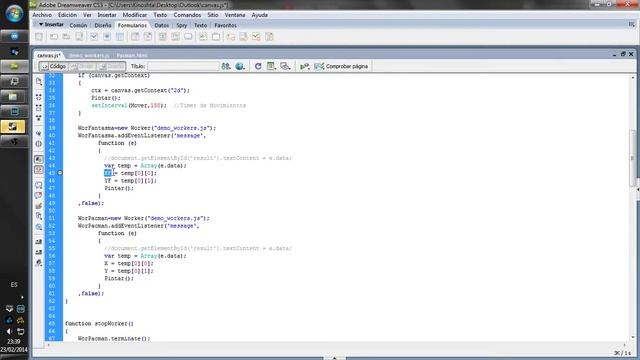
Task: Insert a Fieldset element
Action: pyautogui.click(x=216, y=37)
